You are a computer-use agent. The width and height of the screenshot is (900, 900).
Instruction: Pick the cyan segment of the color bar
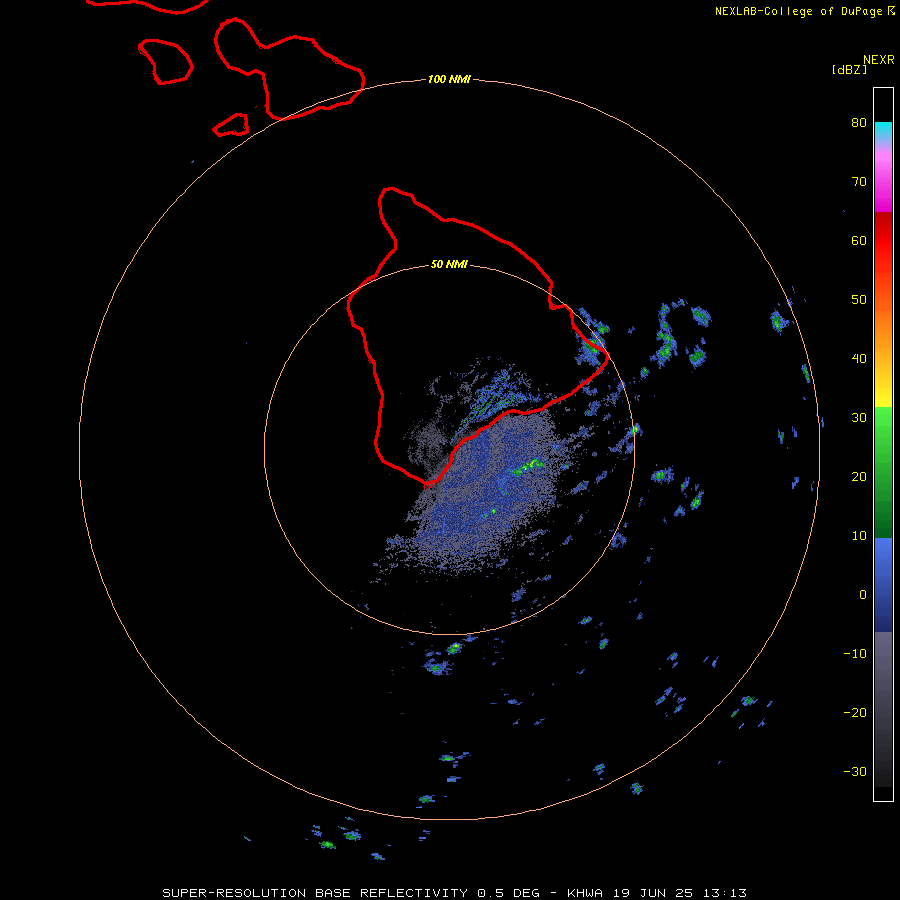883,129
